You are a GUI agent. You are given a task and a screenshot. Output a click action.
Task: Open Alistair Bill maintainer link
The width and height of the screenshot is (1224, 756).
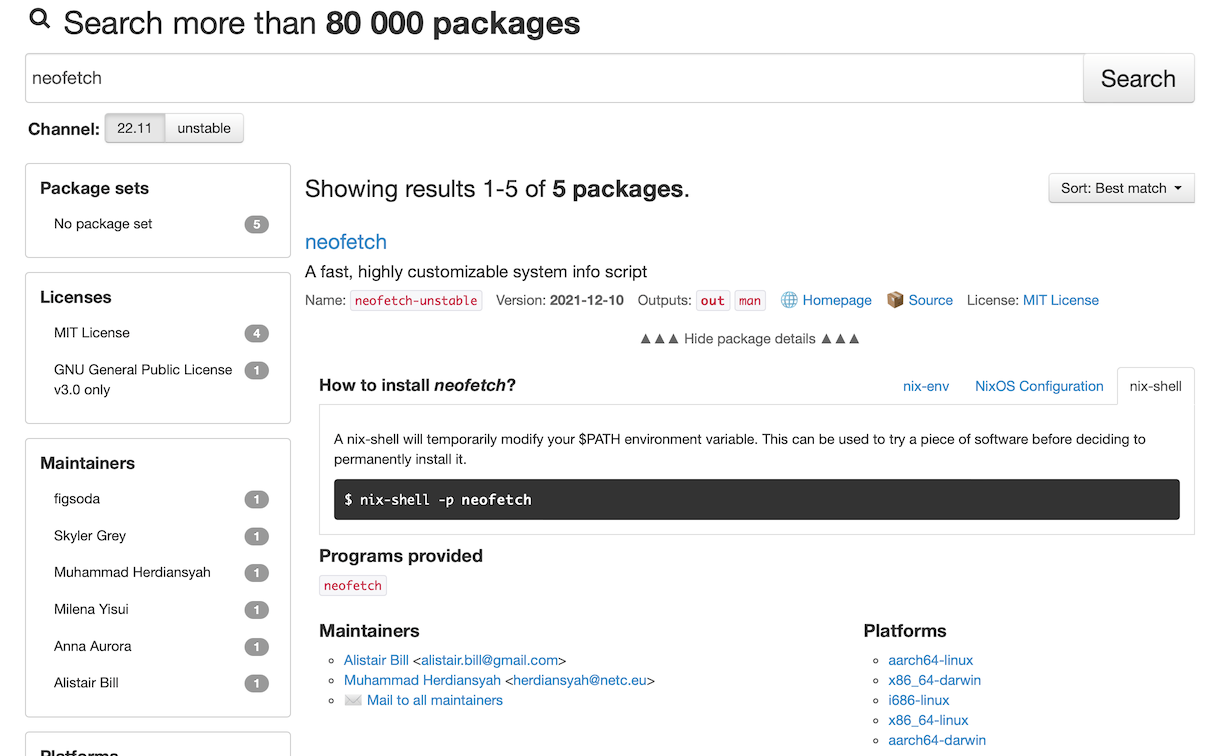tap(376, 660)
